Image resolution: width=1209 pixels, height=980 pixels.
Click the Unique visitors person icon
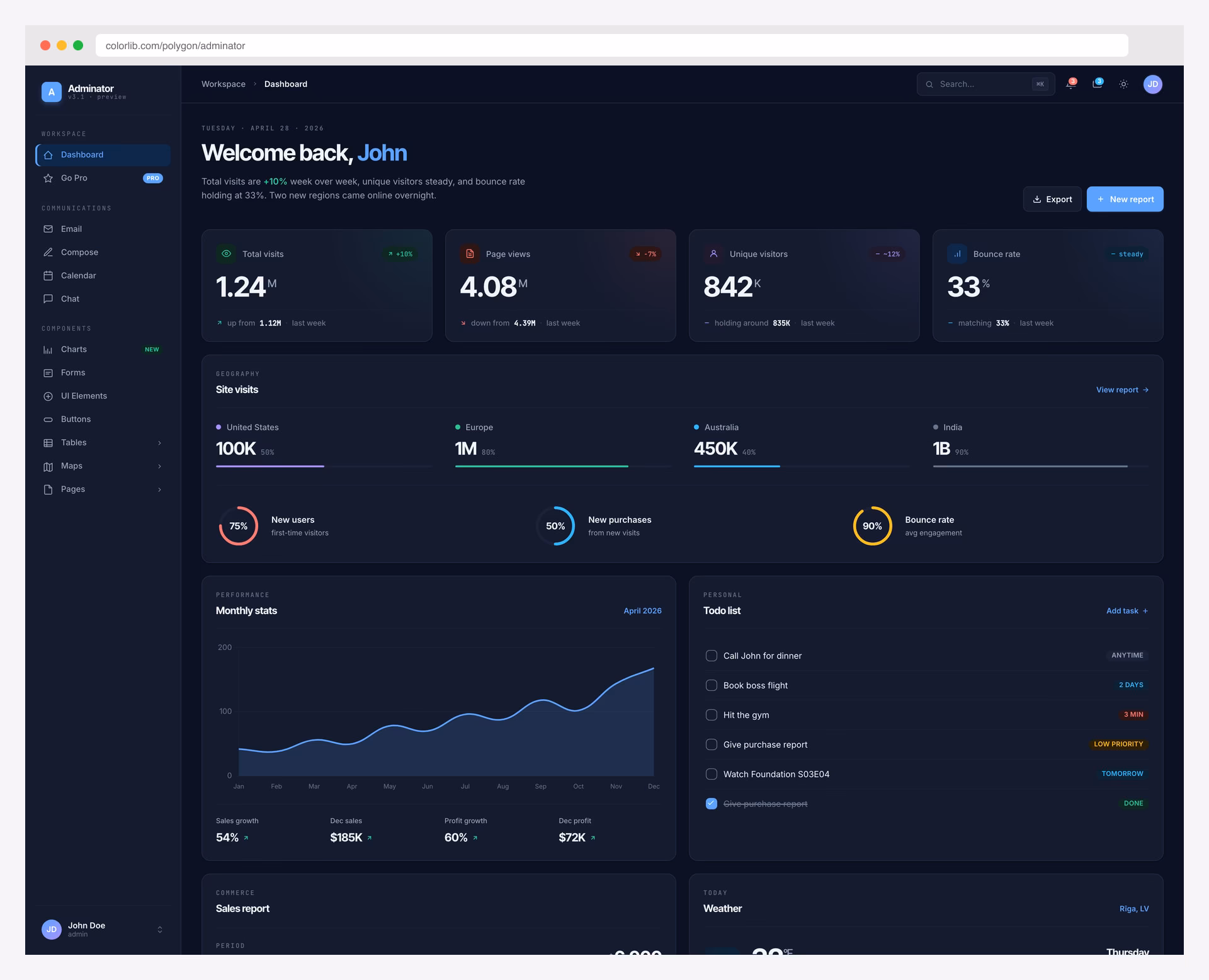click(713, 254)
